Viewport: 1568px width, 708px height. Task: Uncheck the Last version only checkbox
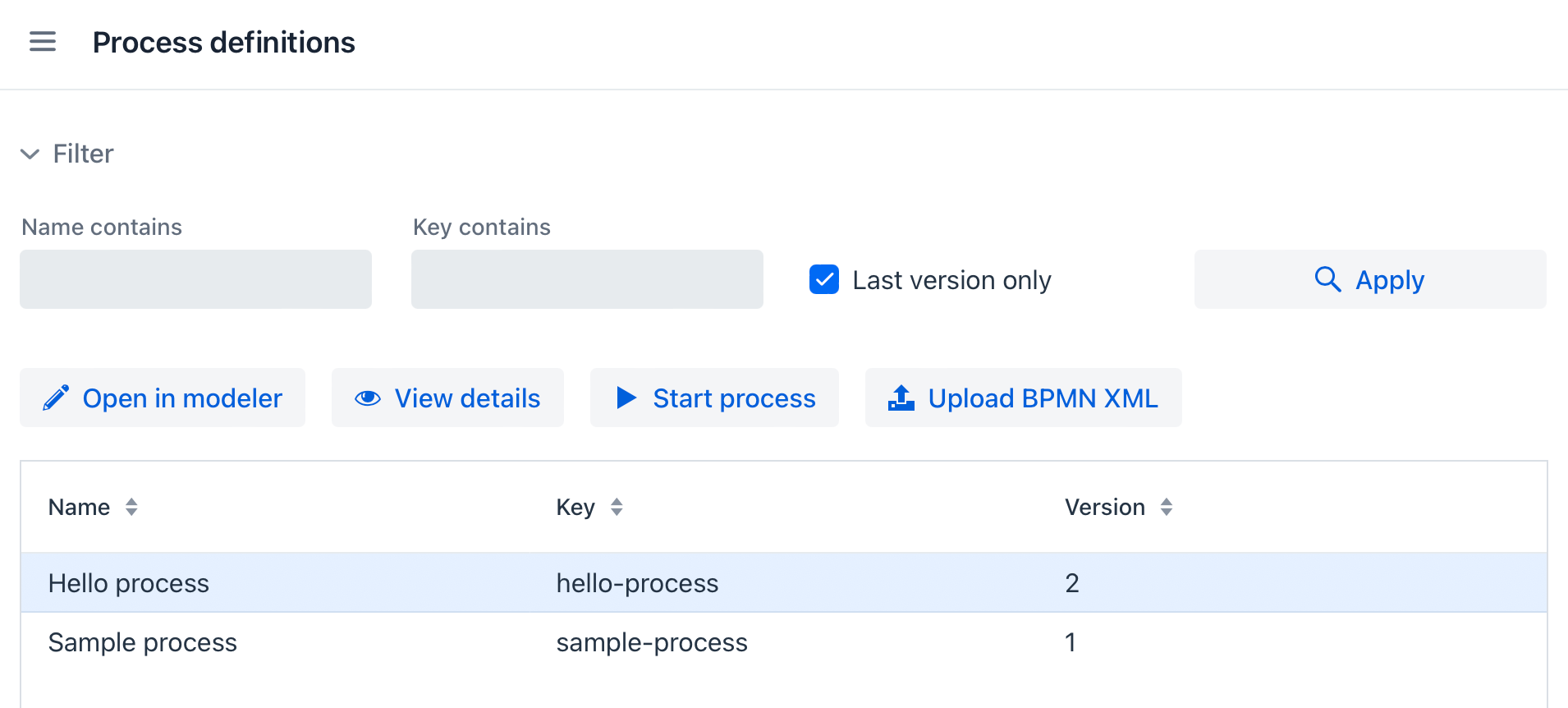[823, 279]
